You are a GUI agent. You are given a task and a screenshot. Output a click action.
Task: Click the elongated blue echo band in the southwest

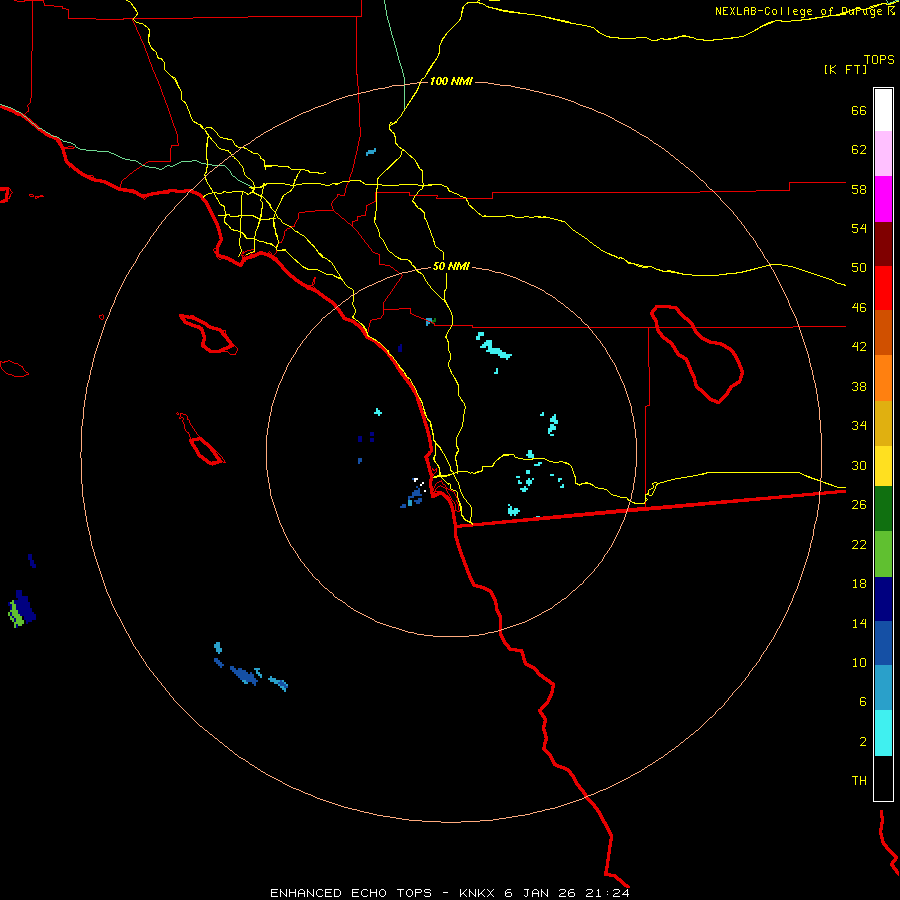click(246, 676)
